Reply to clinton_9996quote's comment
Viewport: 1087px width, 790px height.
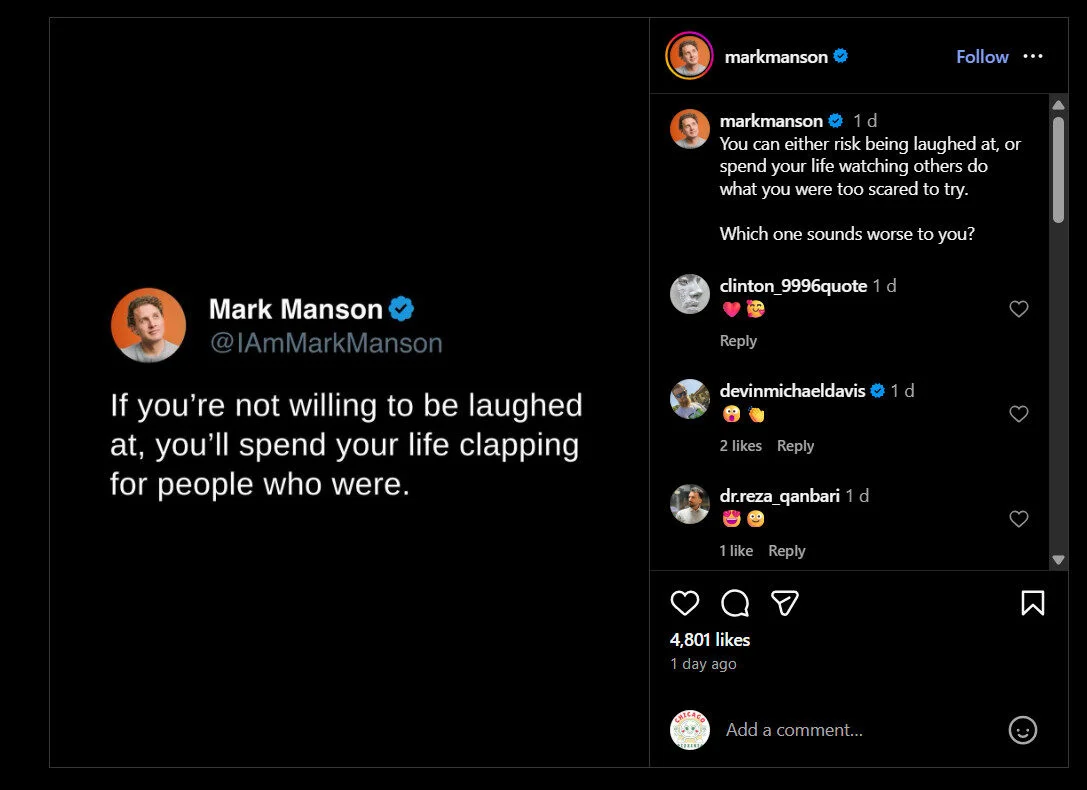pyautogui.click(x=738, y=340)
